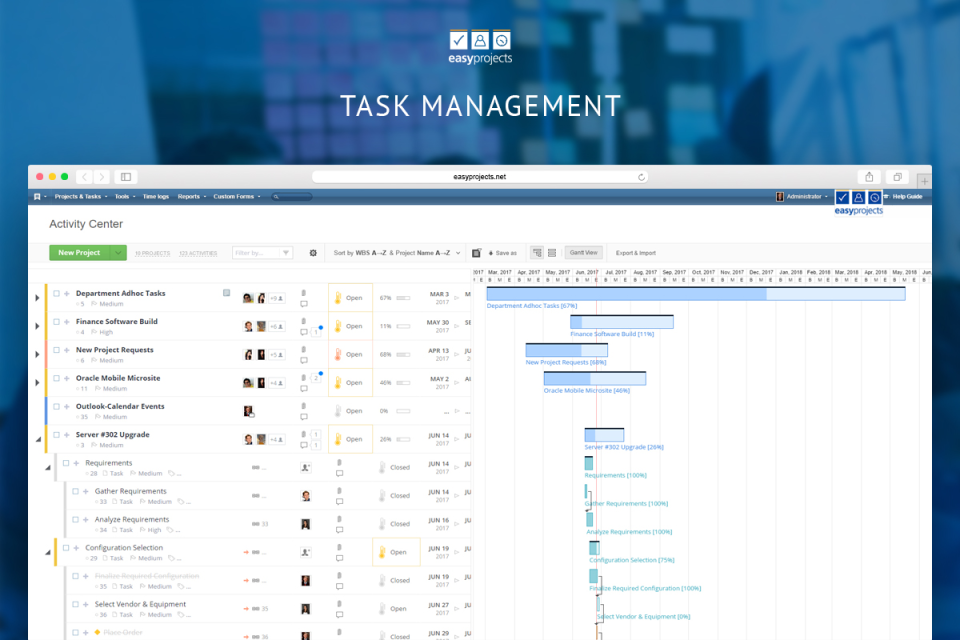Click the browser address bar showing easyprojects.net
This screenshot has height=640, width=960.
coord(480,175)
